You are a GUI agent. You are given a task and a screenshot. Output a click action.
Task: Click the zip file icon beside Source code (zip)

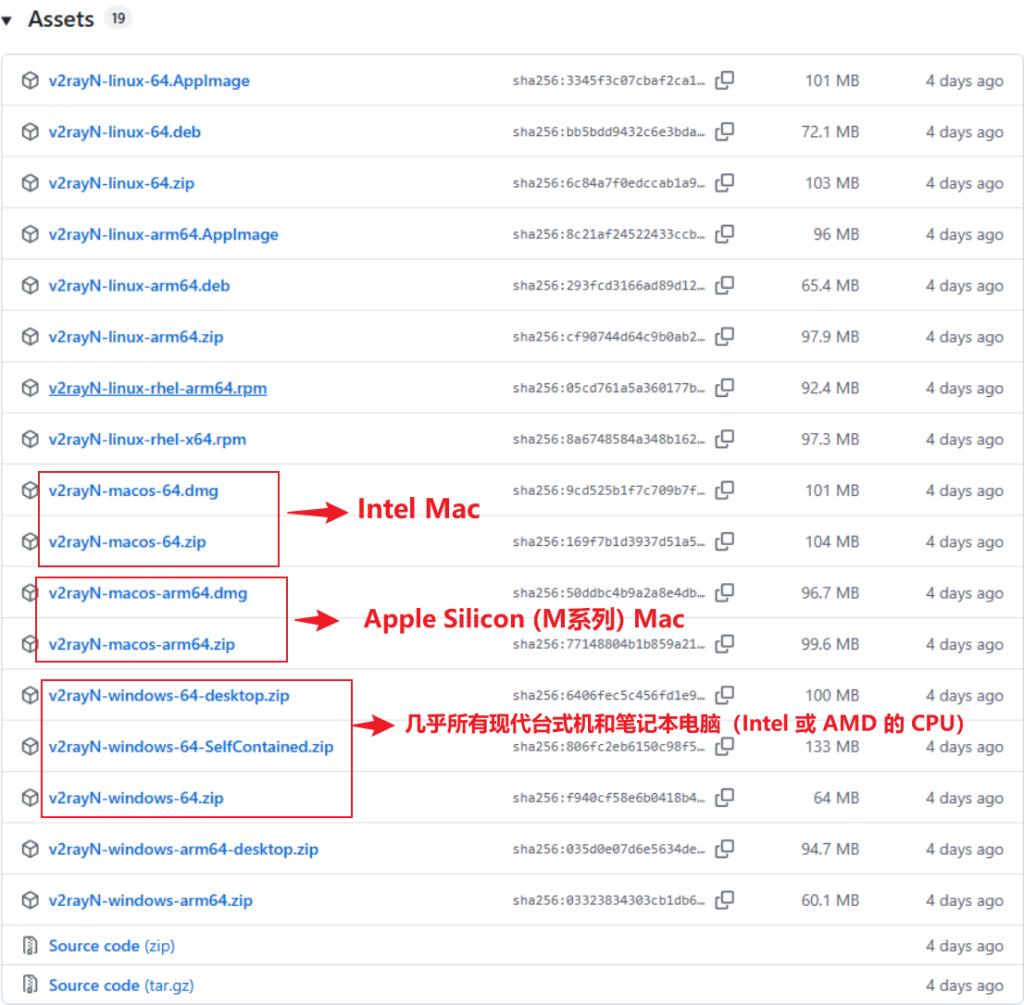click(30, 946)
